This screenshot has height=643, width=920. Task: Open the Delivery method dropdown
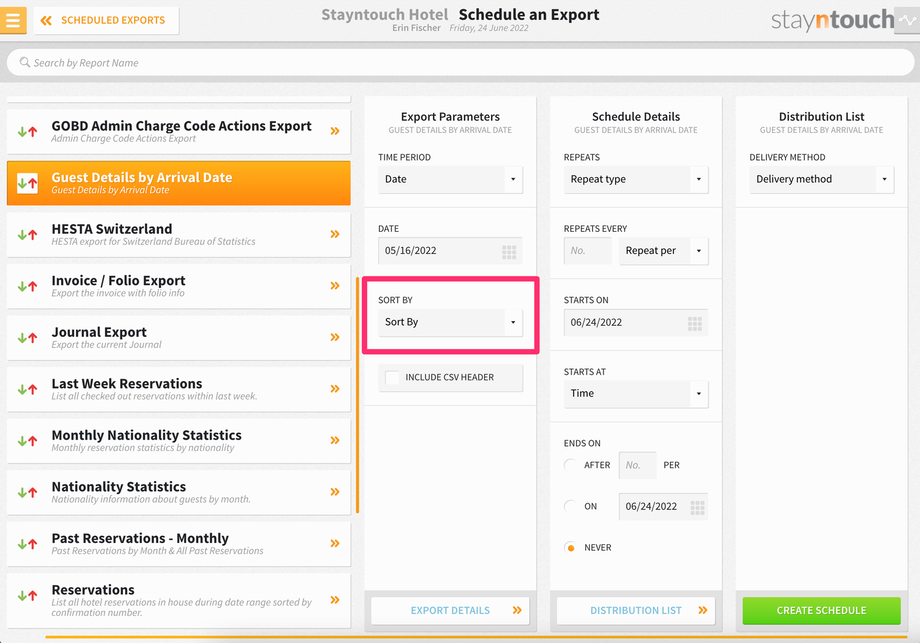[821, 179]
